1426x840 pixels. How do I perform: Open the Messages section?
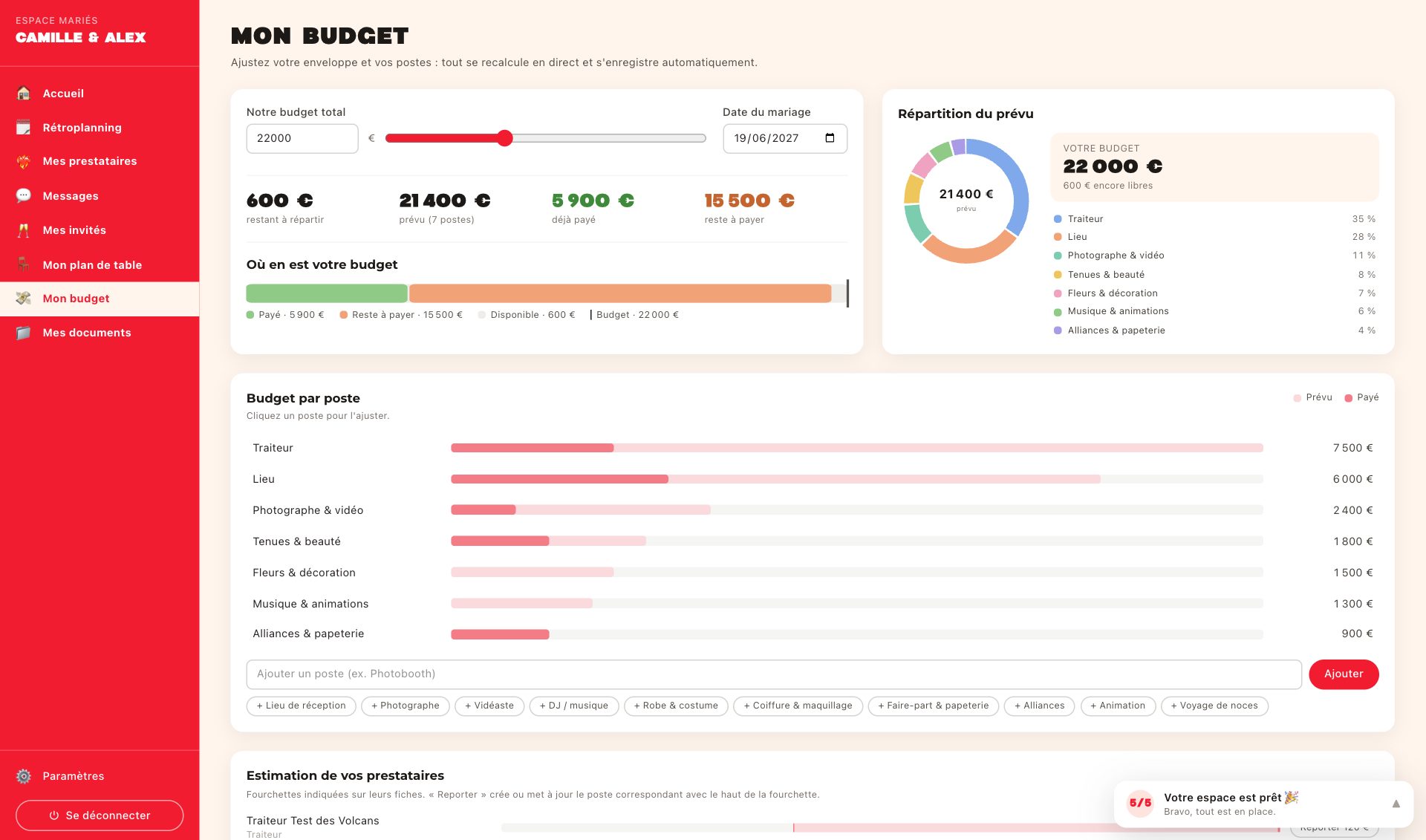[100, 196]
